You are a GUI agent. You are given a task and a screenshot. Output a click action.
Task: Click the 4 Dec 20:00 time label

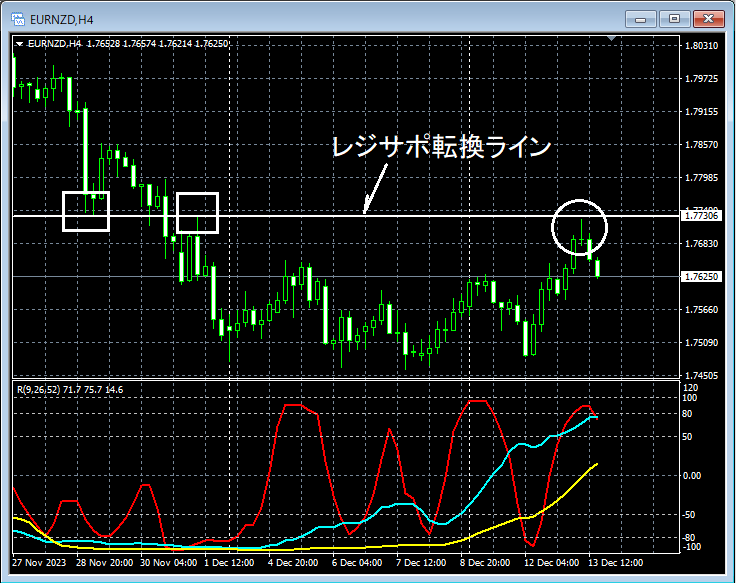click(x=293, y=563)
